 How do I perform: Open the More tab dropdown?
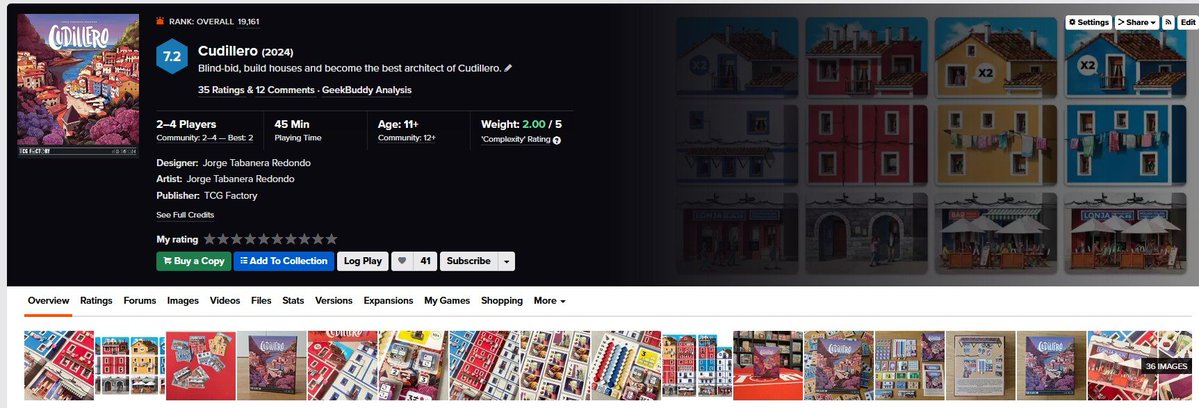[x=549, y=300]
